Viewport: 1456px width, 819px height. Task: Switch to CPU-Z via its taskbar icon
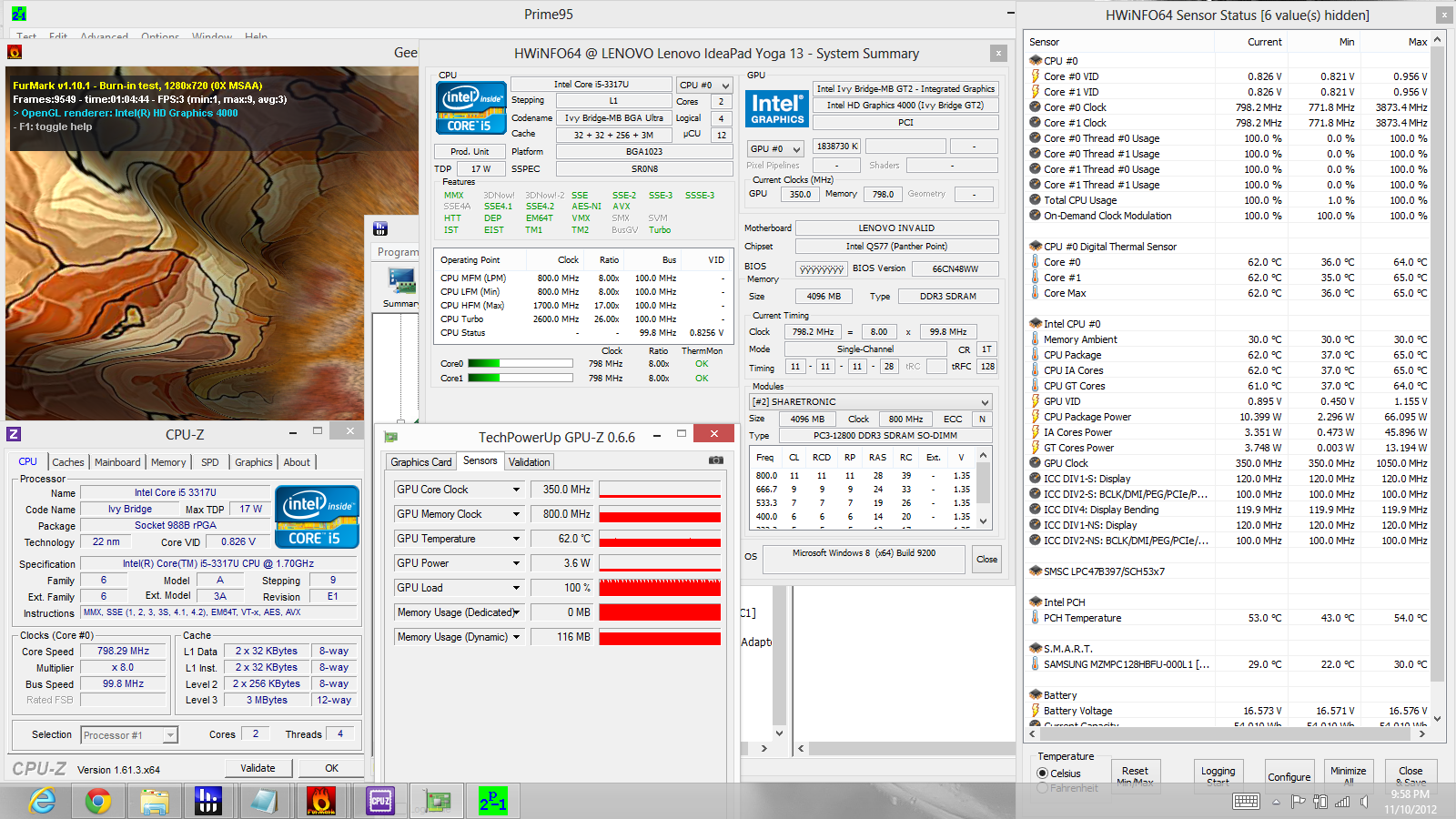click(x=379, y=801)
